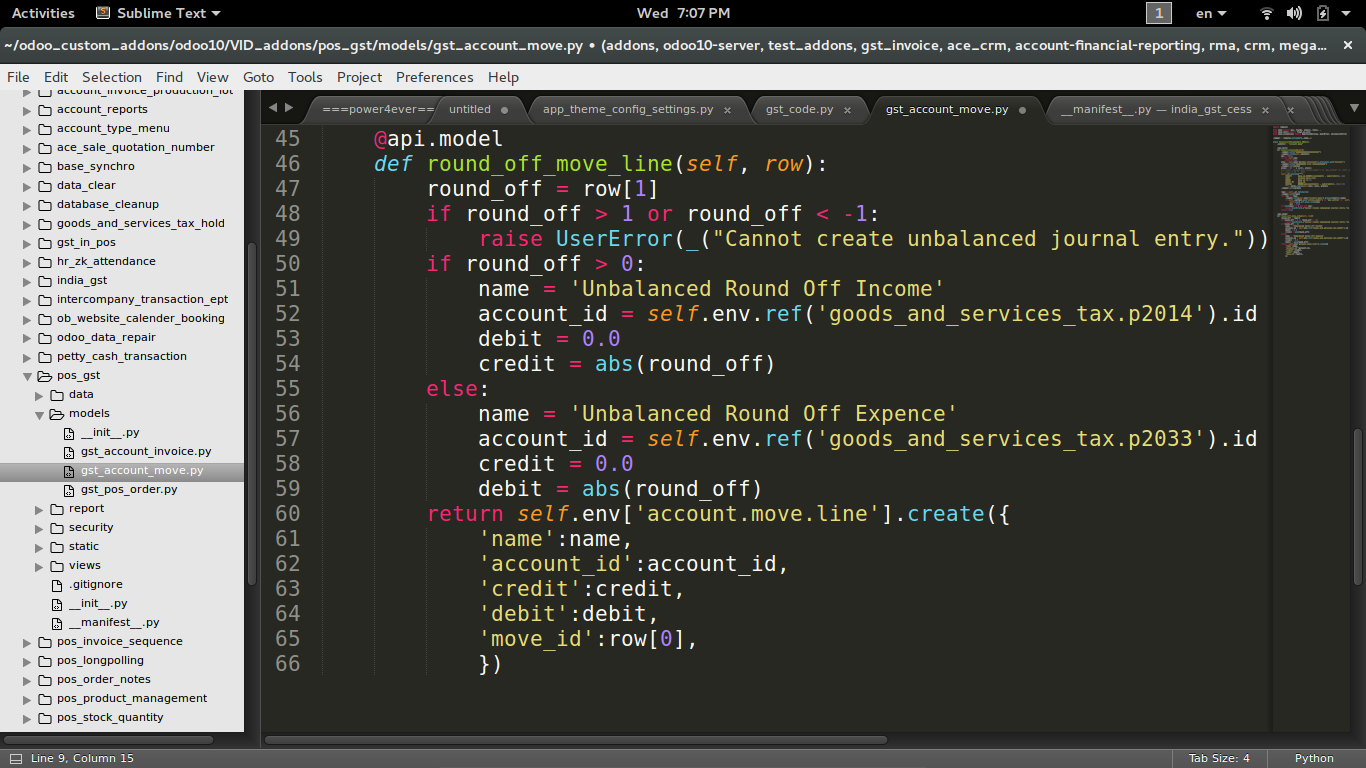Screen dimensions: 1366x768
Task: Close the app_theme_config_settings.py tab
Action: click(x=727, y=110)
